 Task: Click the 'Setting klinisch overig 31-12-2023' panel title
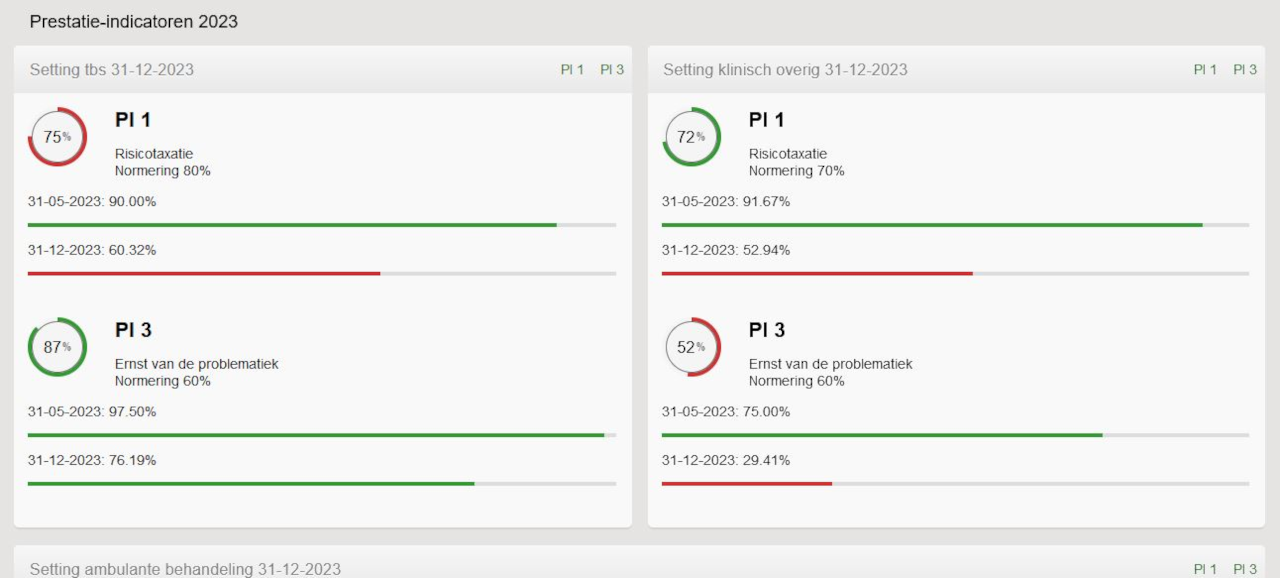tap(785, 70)
